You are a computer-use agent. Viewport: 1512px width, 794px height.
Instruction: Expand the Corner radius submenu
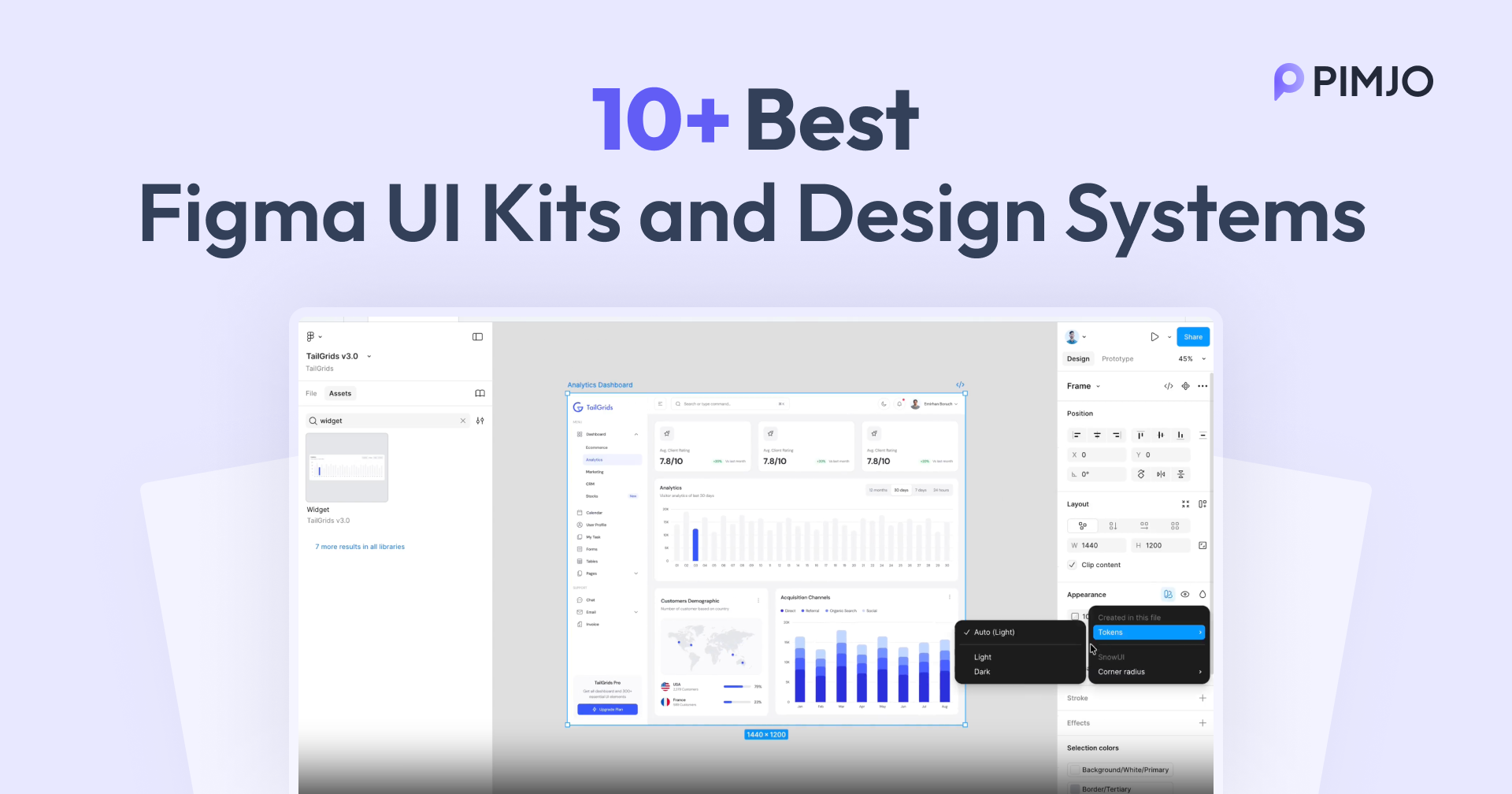coord(1149,672)
